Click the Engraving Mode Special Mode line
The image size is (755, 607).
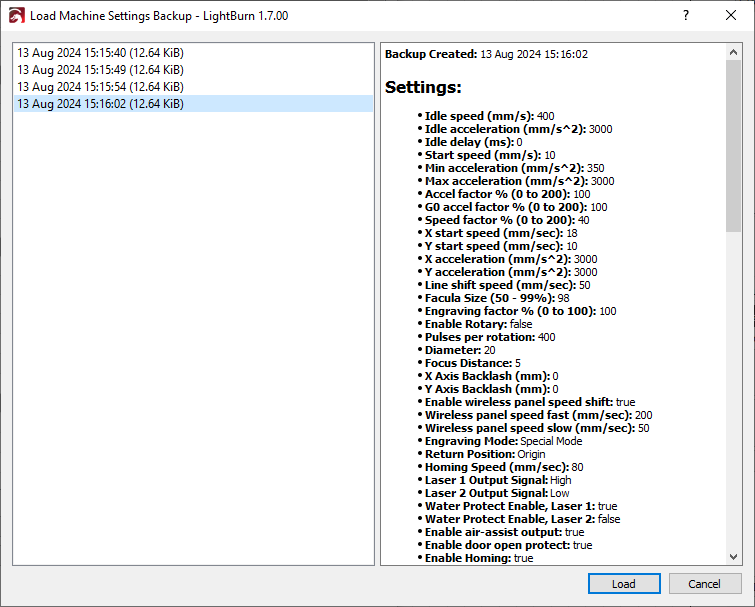point(503,441)
